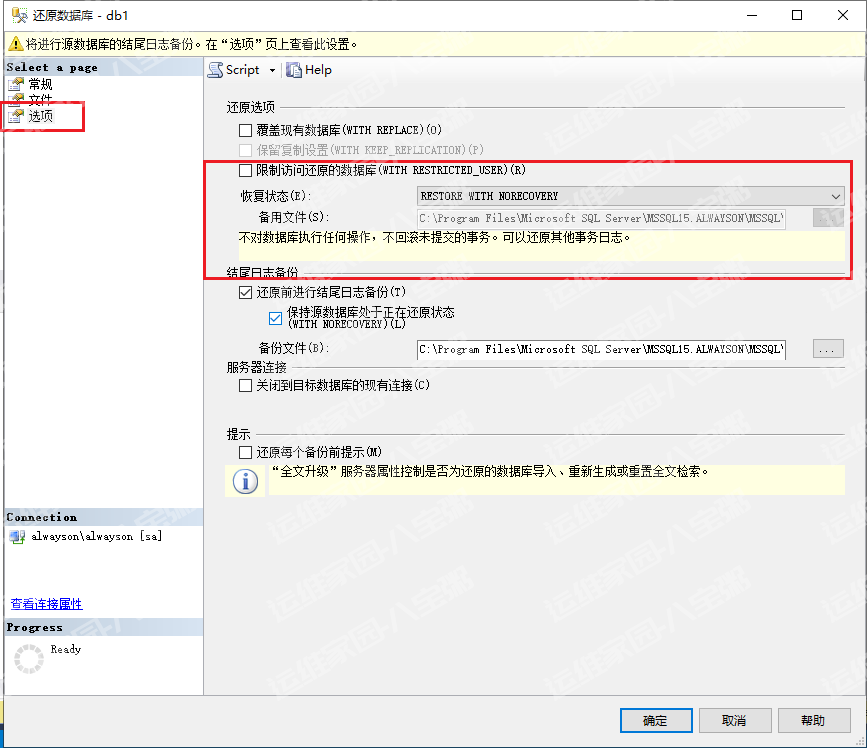867x748 pixels.
Task: Click the 确定 button
Action: [655, 720]
